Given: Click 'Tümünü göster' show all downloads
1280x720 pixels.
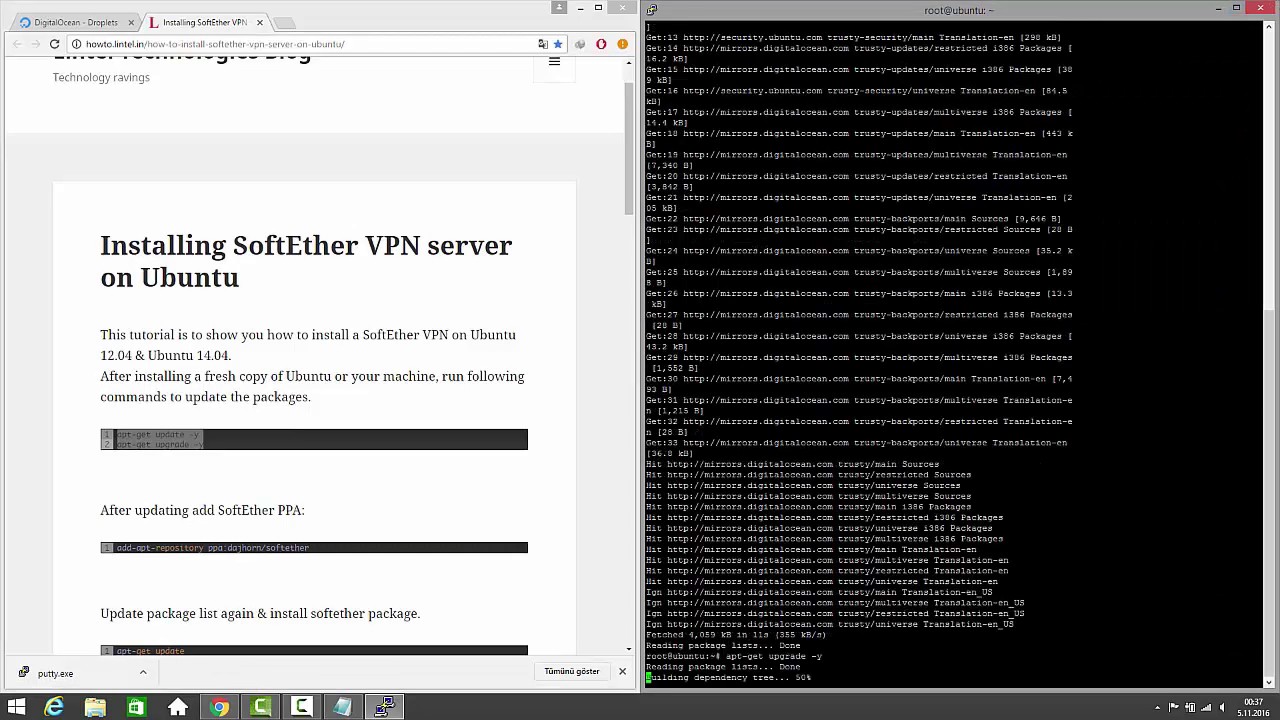Looking at the screenshot, I should 572,671.
